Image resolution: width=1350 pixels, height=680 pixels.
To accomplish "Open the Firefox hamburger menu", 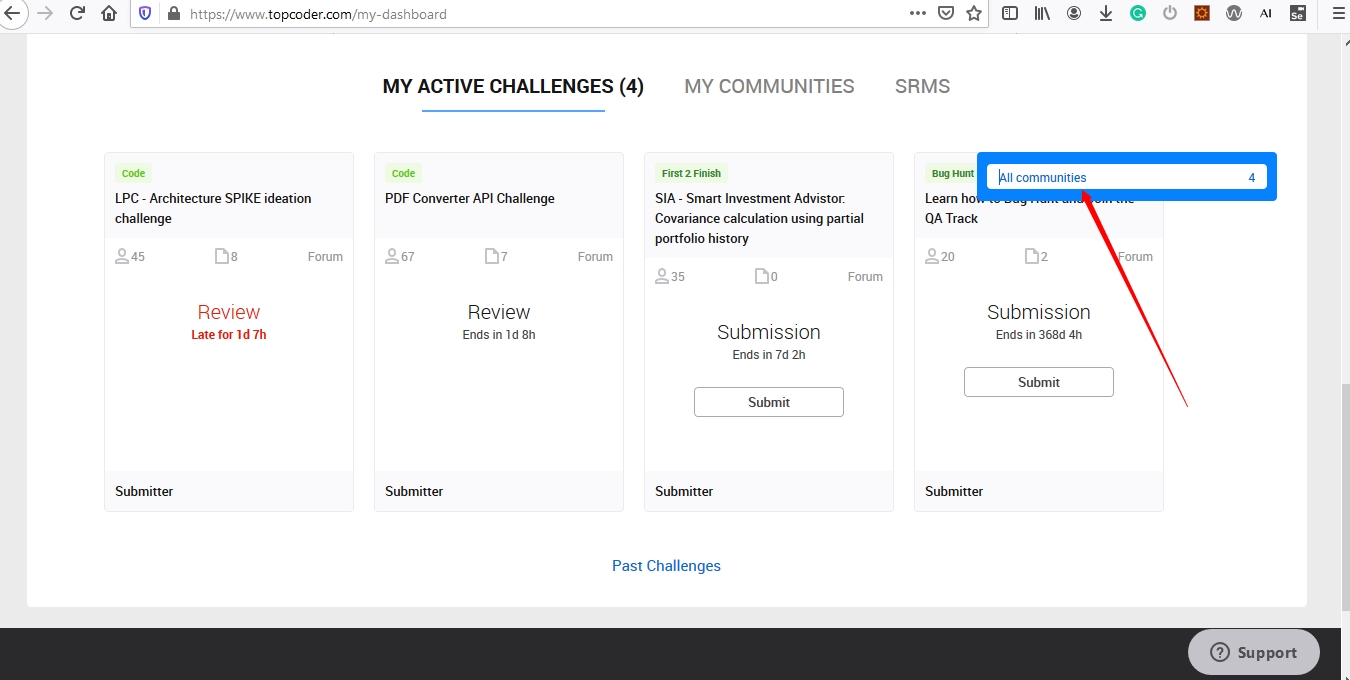I will tap(1338, 14).
